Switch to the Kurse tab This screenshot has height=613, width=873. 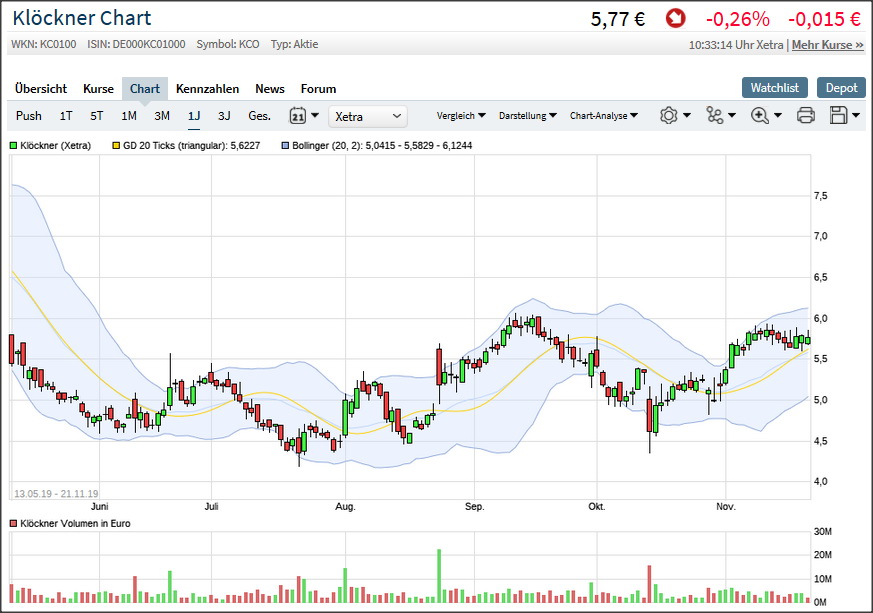coord(98,89)
